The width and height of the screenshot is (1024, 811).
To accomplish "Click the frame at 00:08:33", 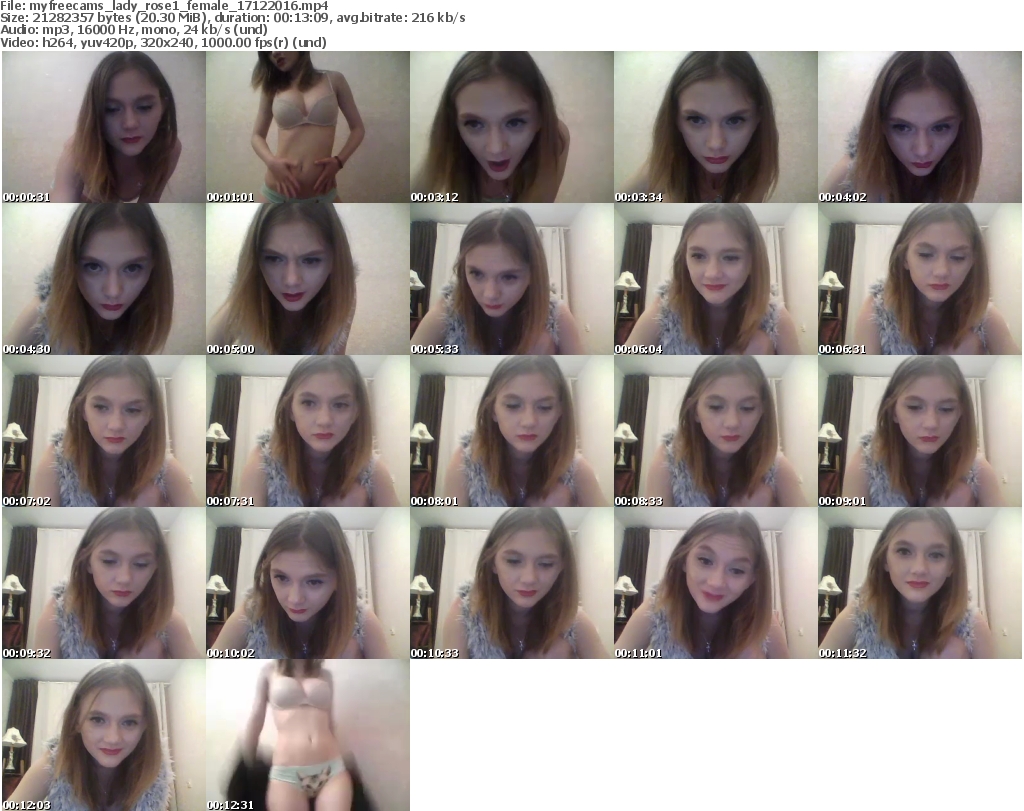I will pyautogui.click(x=715, y=431).
